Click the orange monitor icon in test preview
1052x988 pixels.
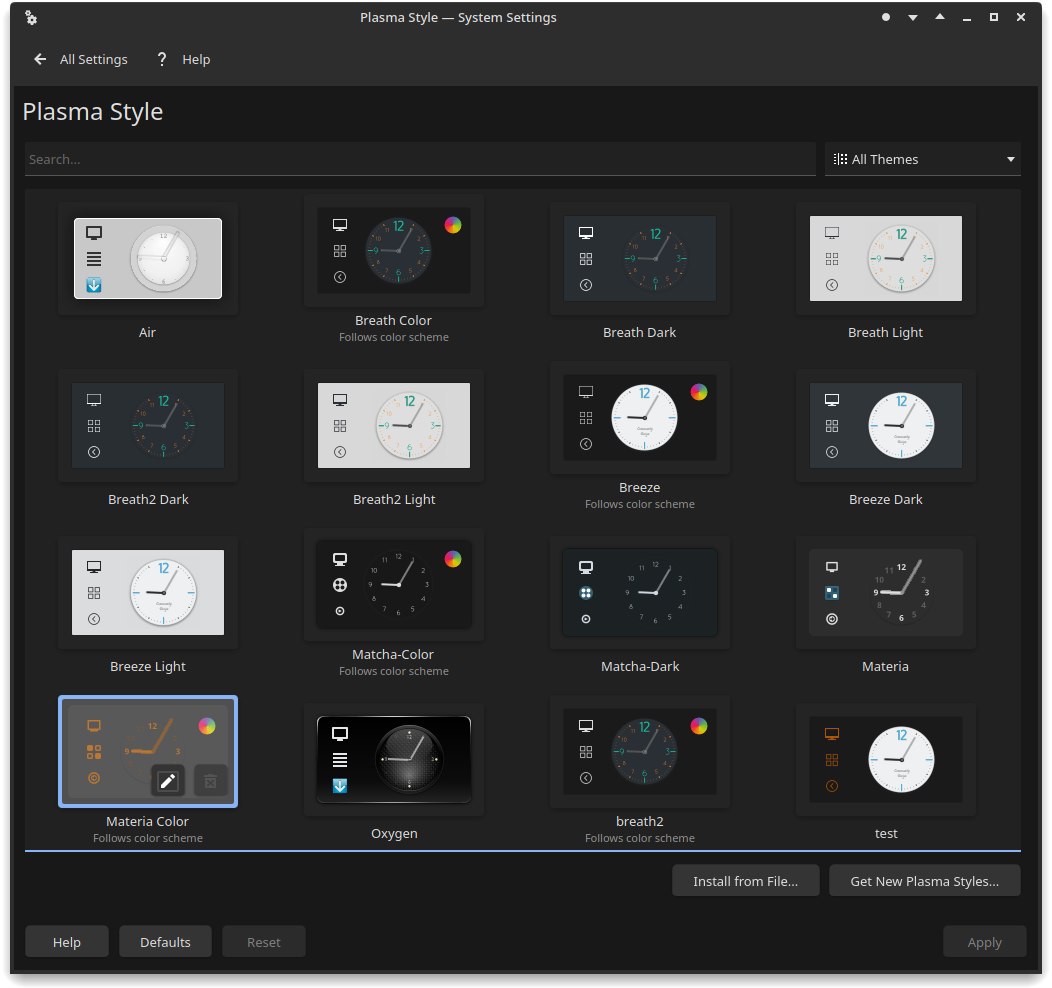(832, 734)
